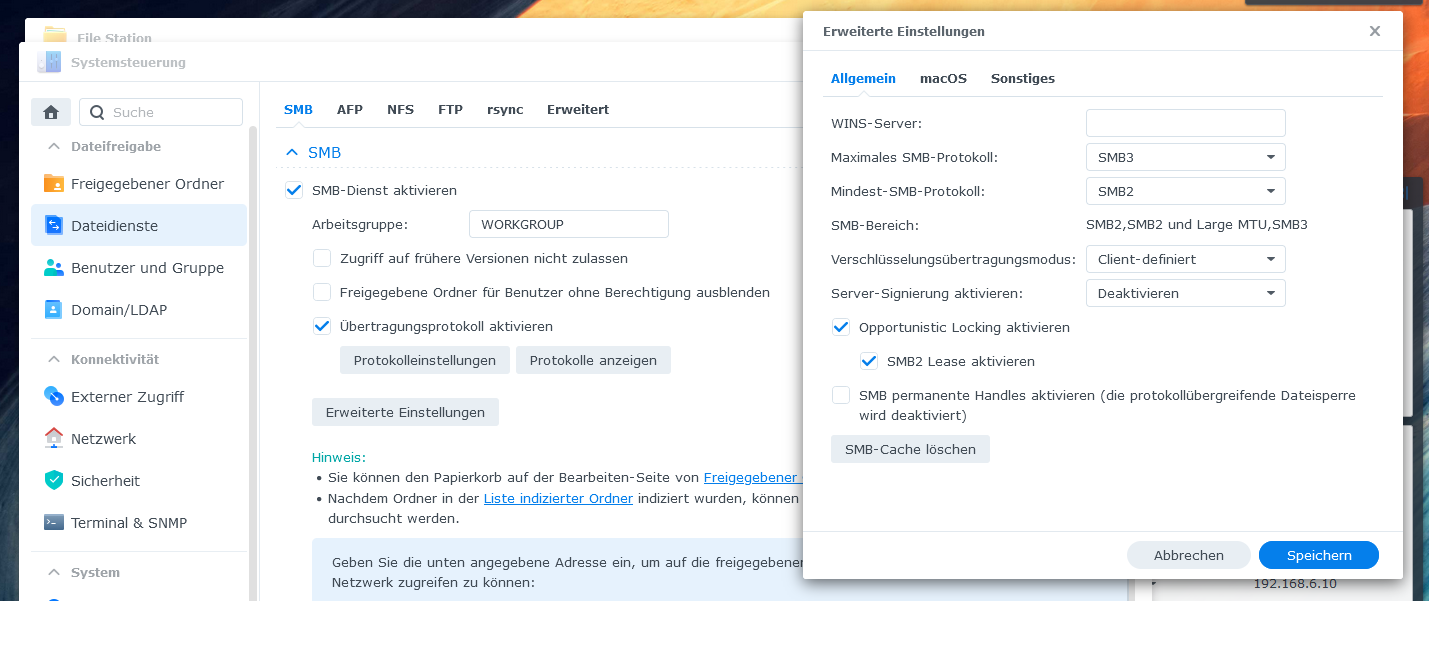Open the Freigegebener Ordner folder icon

coord(54,184)
